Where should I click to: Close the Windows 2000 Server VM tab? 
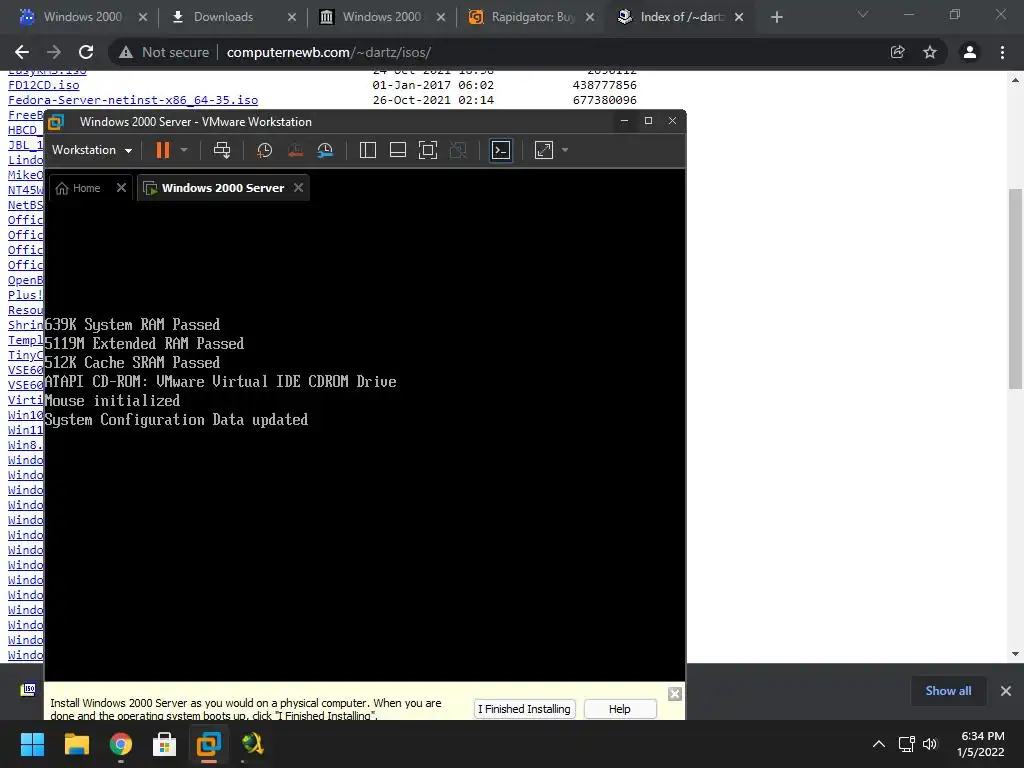[298, 188]
